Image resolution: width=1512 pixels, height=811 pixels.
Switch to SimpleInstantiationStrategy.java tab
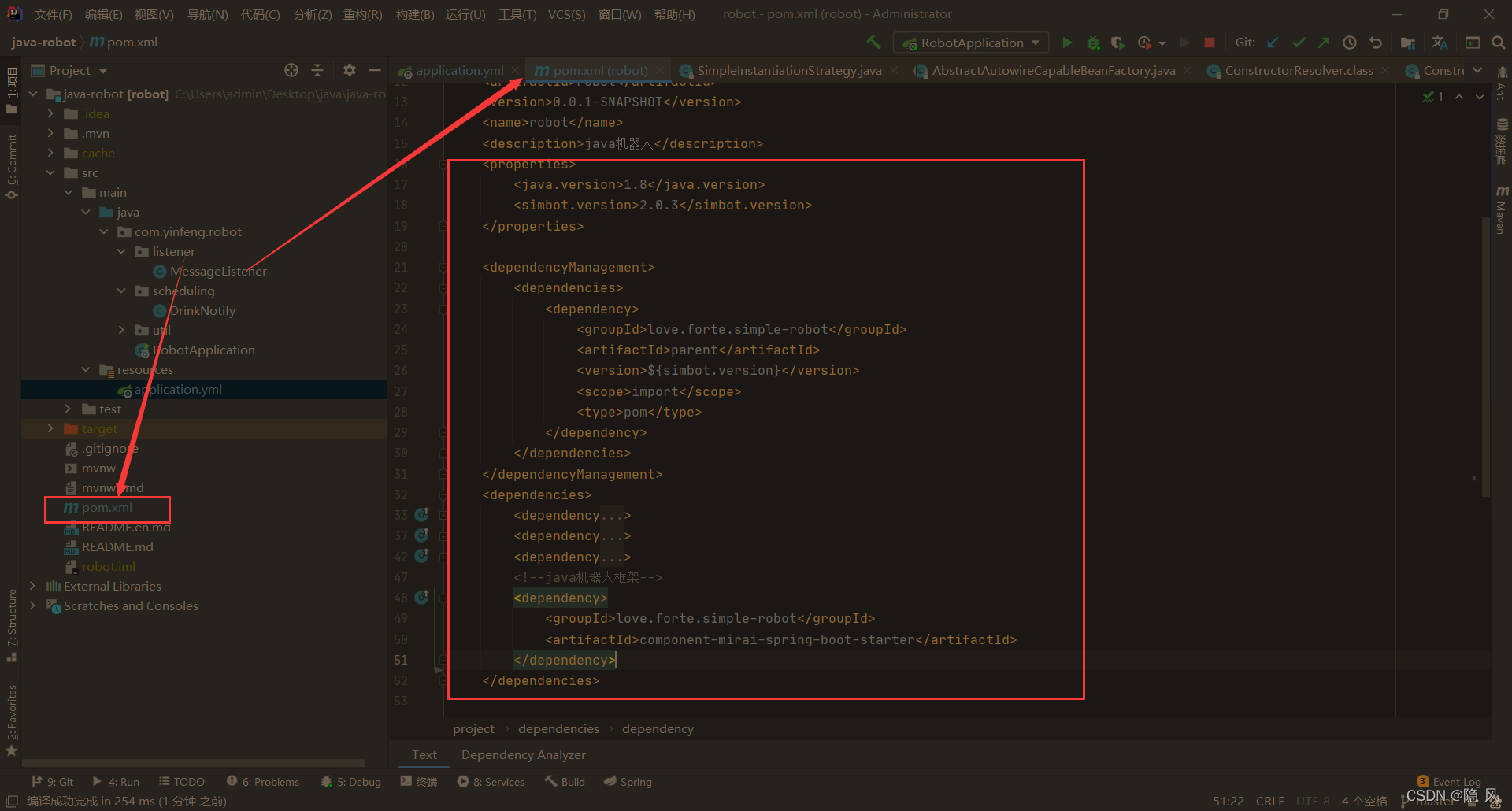788,70
